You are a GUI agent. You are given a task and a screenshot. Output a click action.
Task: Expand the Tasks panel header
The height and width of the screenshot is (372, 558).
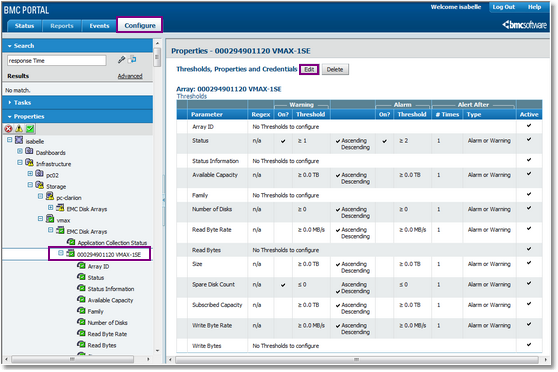point(77,103)
